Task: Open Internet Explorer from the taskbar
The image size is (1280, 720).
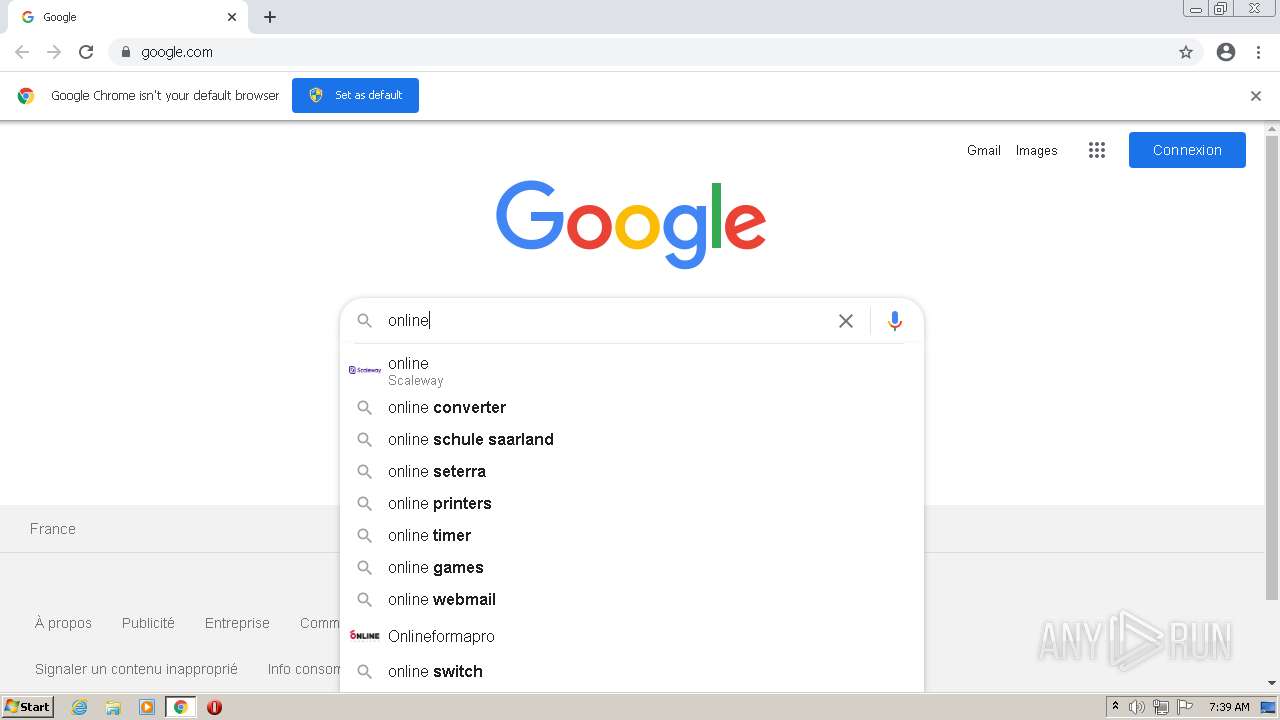Action: (x=80, y=707)
